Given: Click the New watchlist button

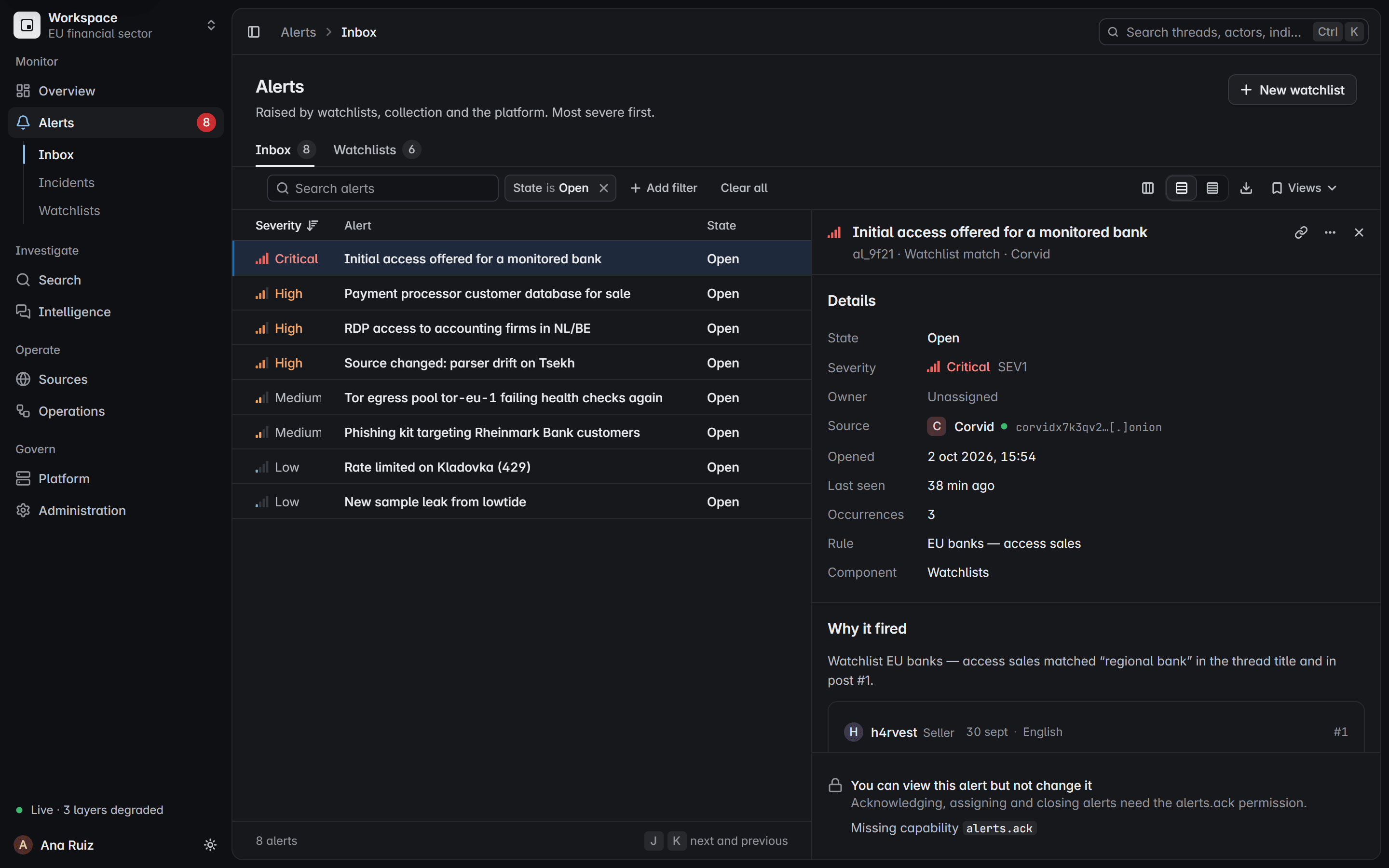Looking at the screenshot, I should 1292,90.
